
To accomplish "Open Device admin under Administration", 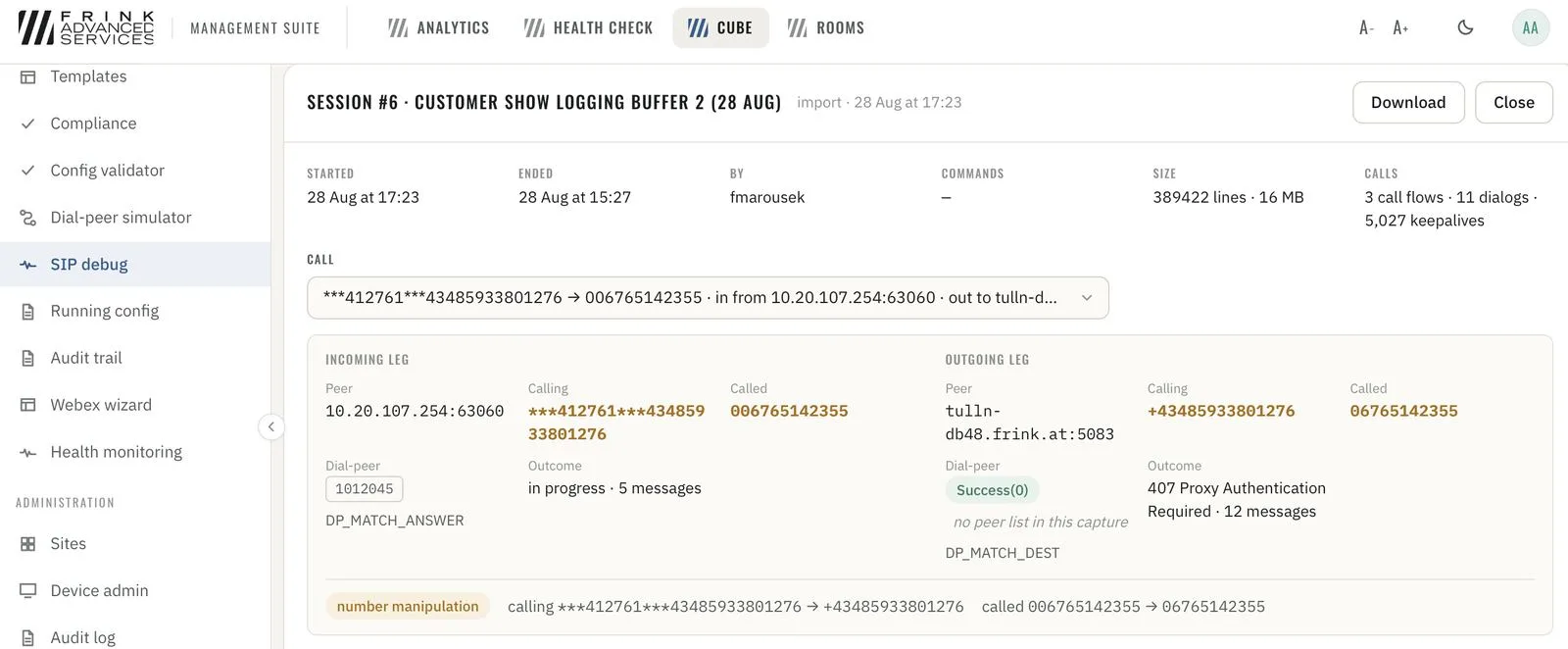I will [x=135, y=591].
